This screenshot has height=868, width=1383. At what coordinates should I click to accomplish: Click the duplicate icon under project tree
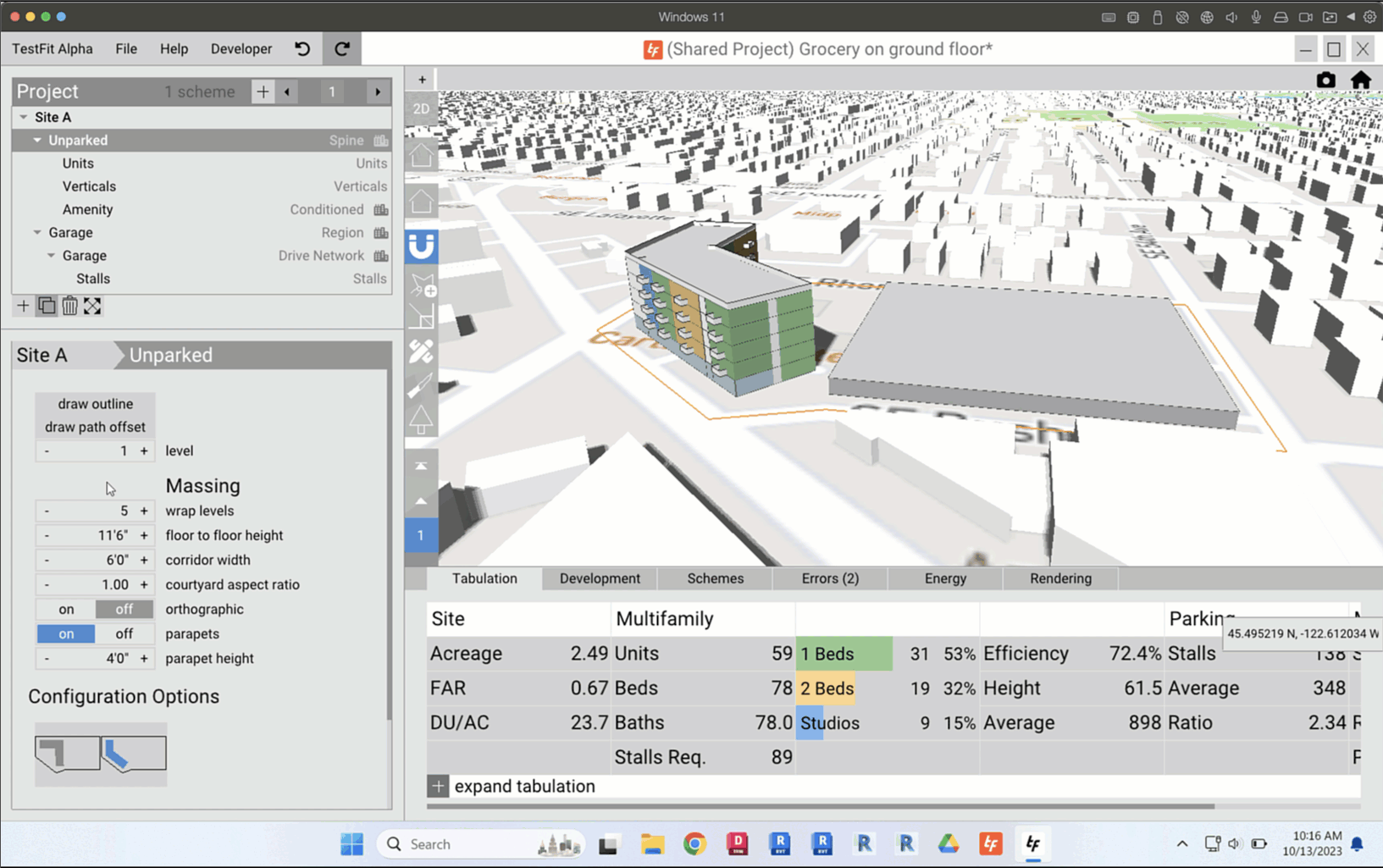47,307
